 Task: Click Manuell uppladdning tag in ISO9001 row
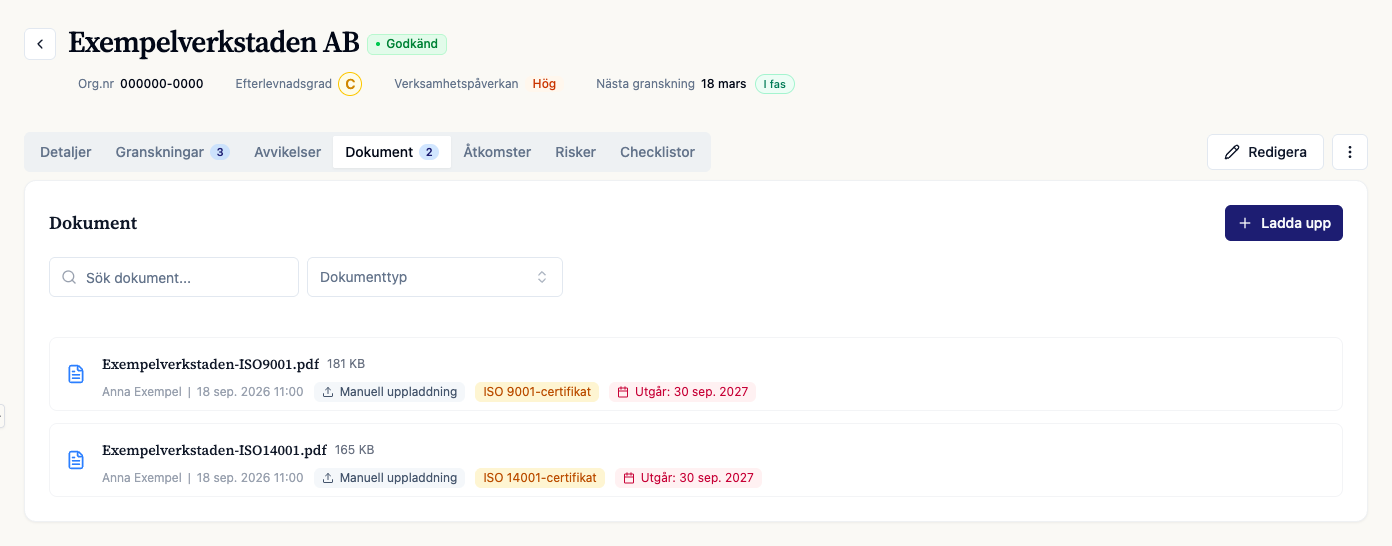pos(389,392)
